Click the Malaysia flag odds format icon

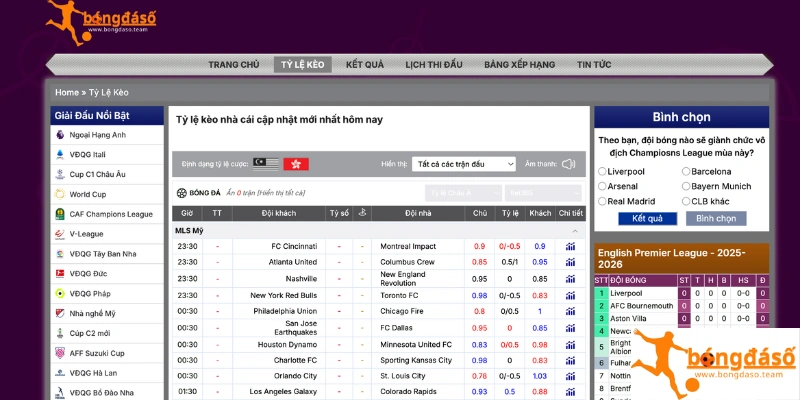tap(266, 163)
